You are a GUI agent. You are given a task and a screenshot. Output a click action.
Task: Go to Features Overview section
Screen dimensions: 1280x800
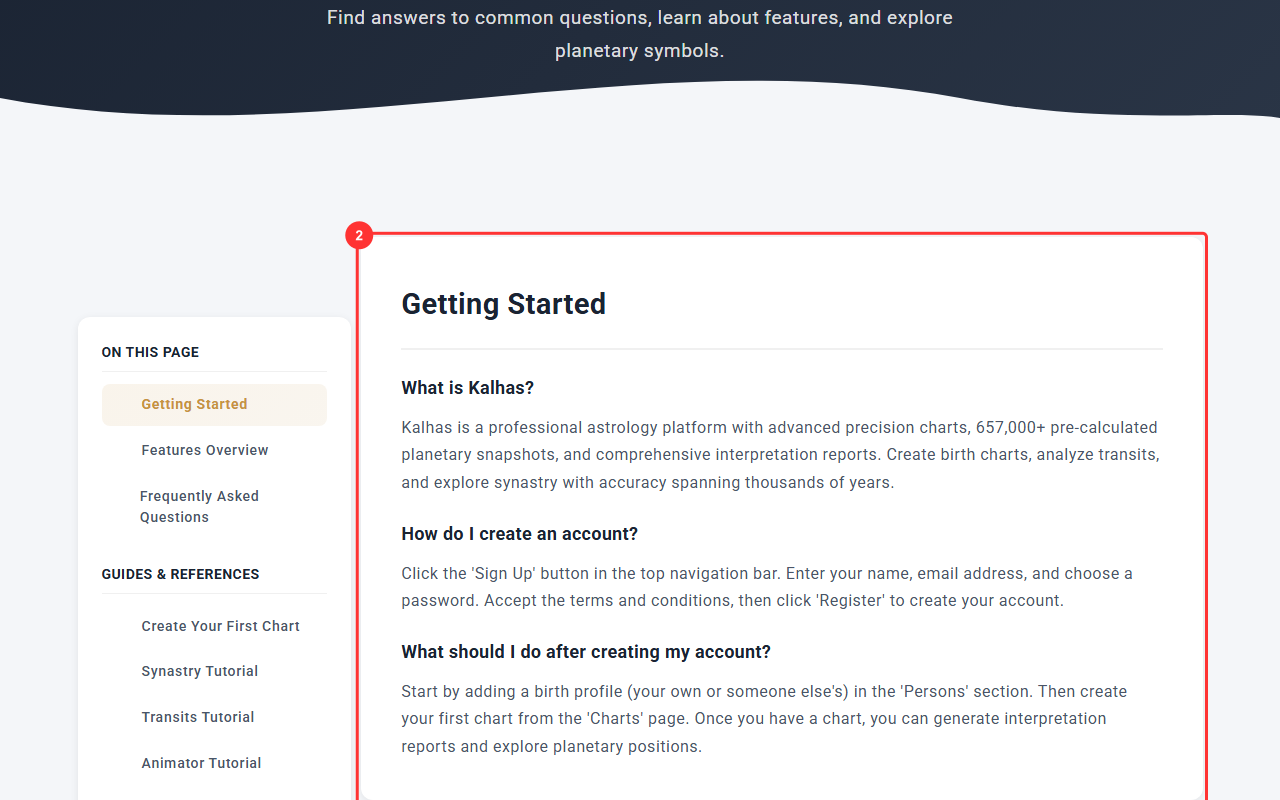point(205,451)
